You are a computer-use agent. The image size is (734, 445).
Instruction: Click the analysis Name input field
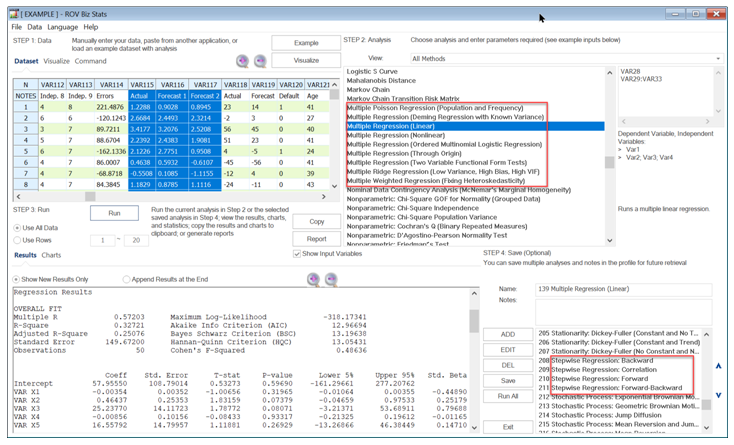click(x=623, y=289)
